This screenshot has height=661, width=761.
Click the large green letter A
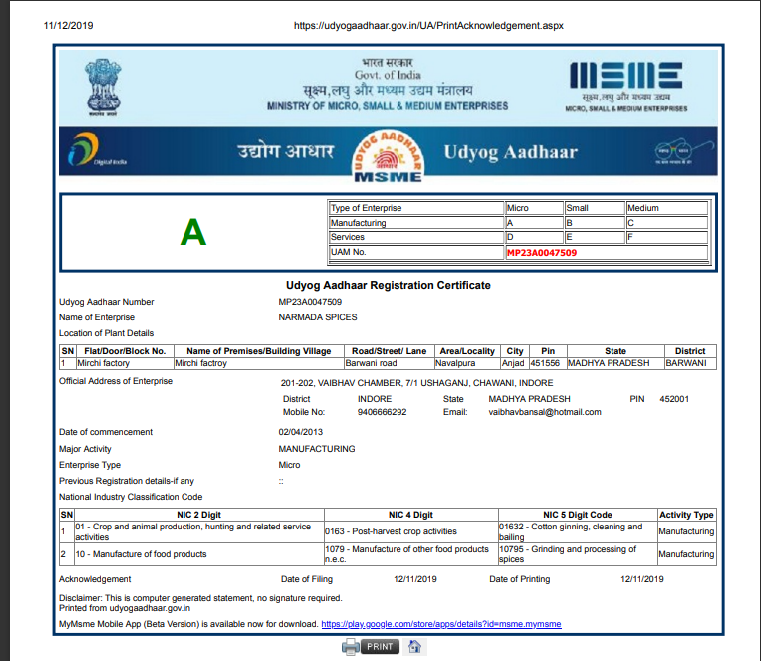[x=193, y=232]
